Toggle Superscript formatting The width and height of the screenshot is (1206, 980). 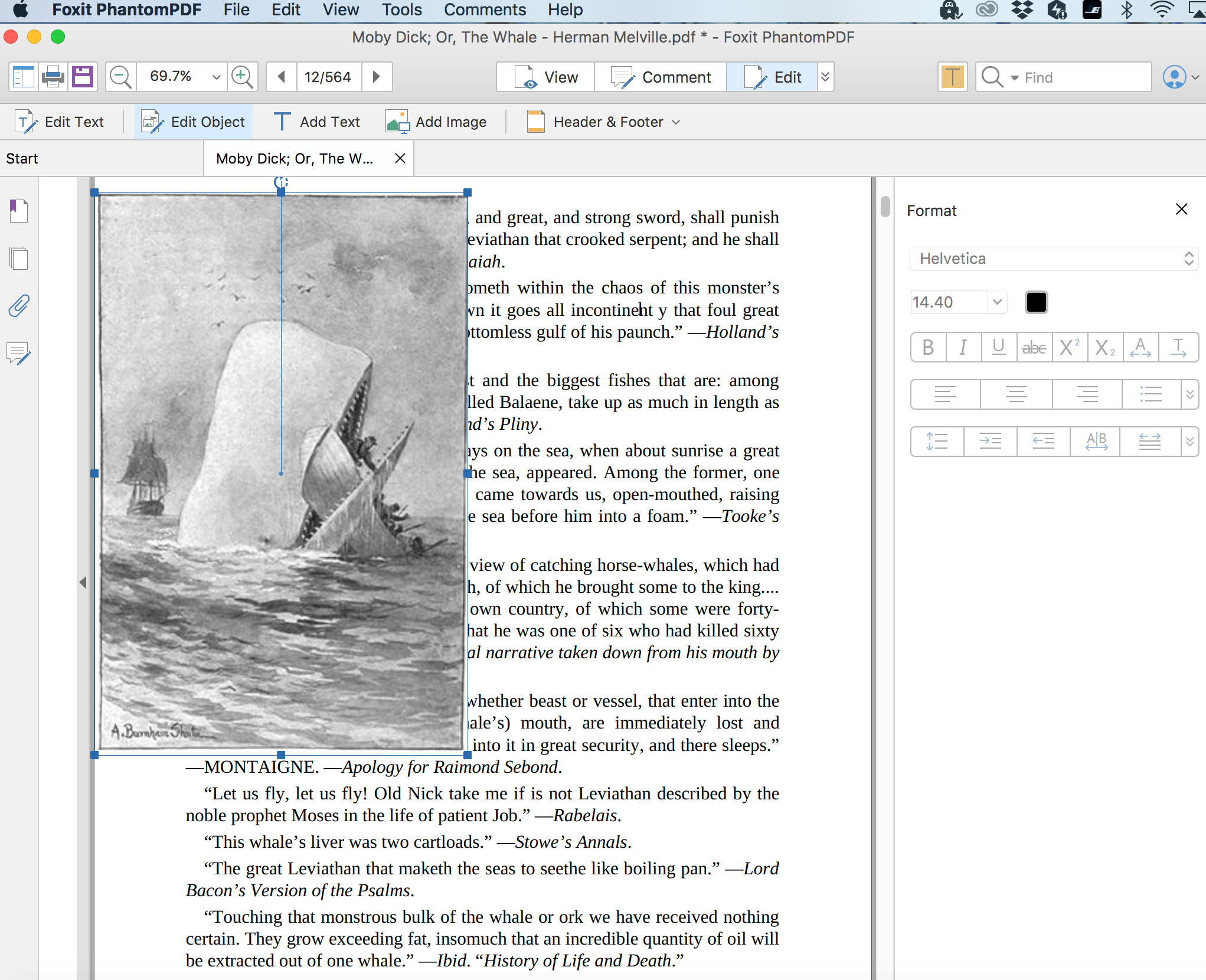click(1070, 347)
